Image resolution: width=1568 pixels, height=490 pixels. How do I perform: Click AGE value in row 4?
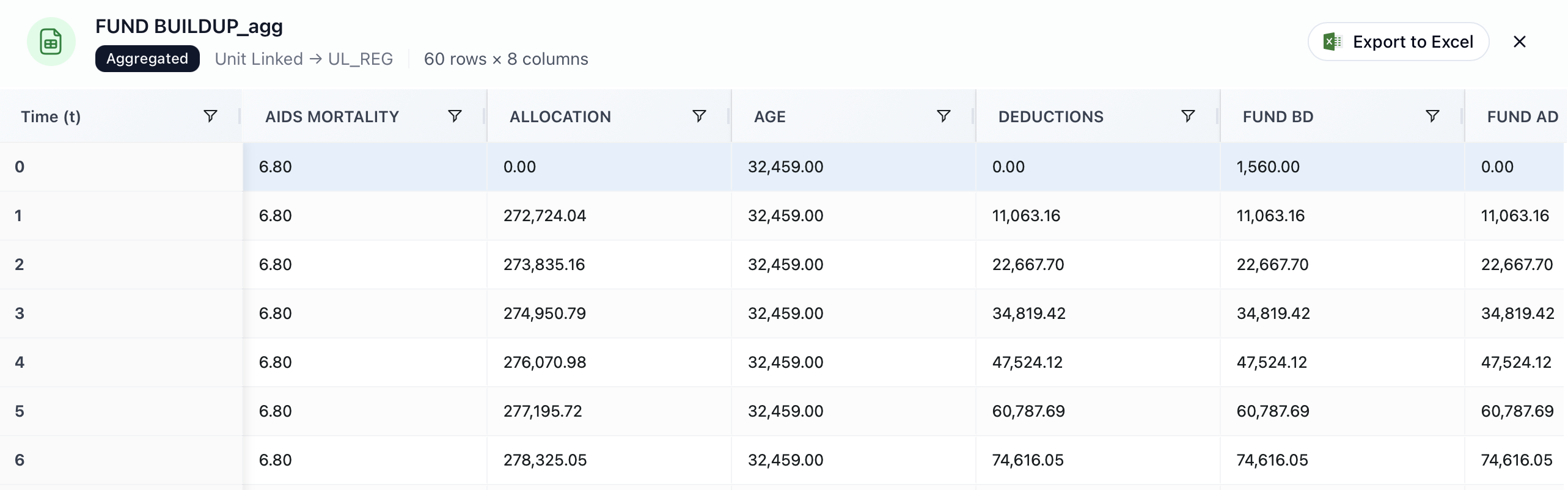click(x=785, y=362)
